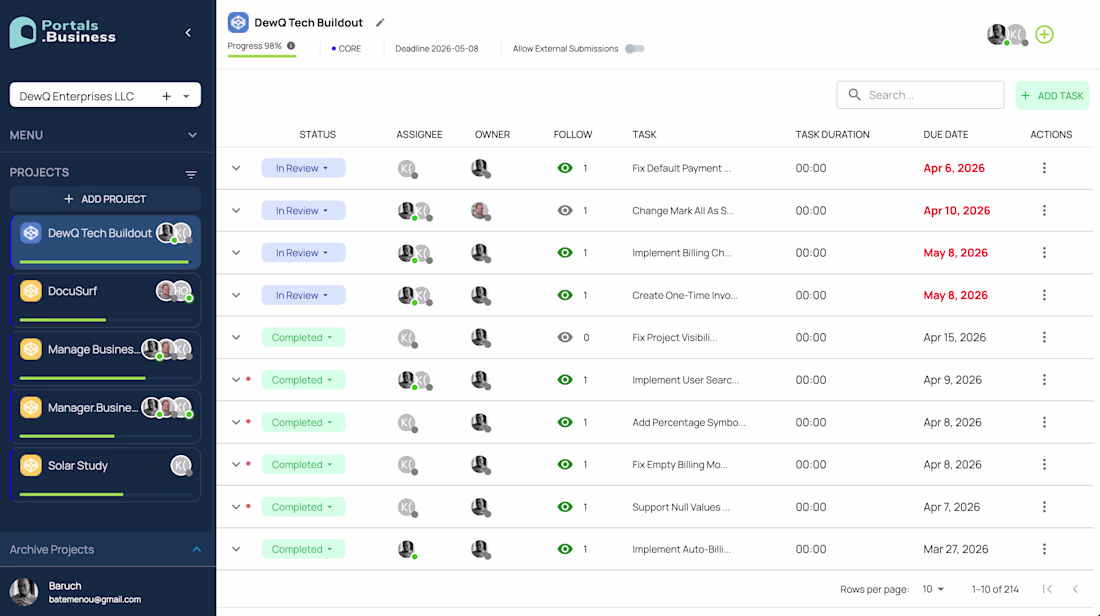Toggle Allow External Submissions switch
The height and width of the screenshot is (616, 1100).
tap(634, 48)
